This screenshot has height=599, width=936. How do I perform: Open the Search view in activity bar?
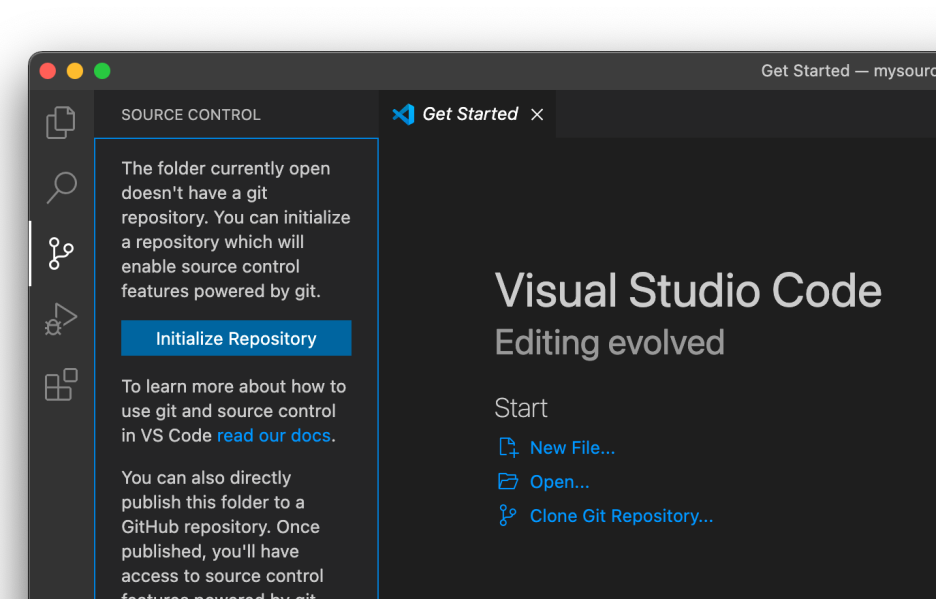61,188
